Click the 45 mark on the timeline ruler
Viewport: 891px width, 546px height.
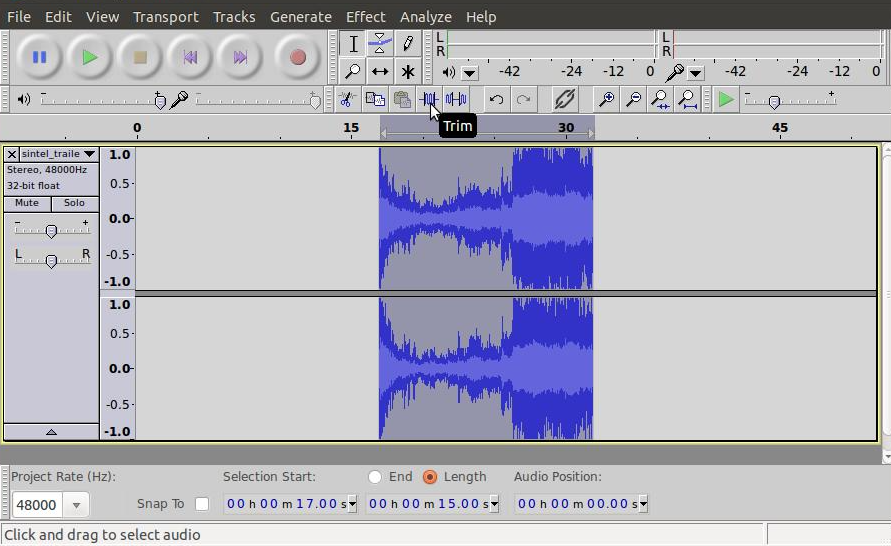point(780,127)
